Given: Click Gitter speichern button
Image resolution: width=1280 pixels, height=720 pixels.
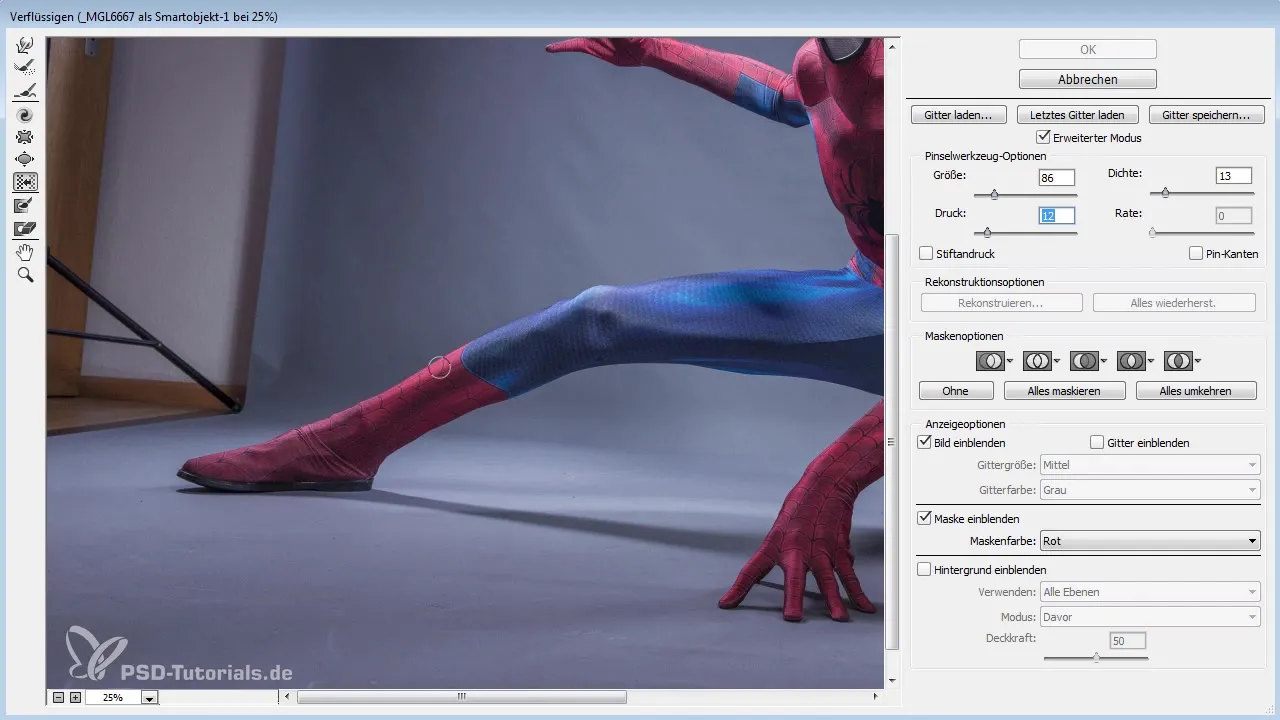Looking at the screenshot, I should 1206,115.
